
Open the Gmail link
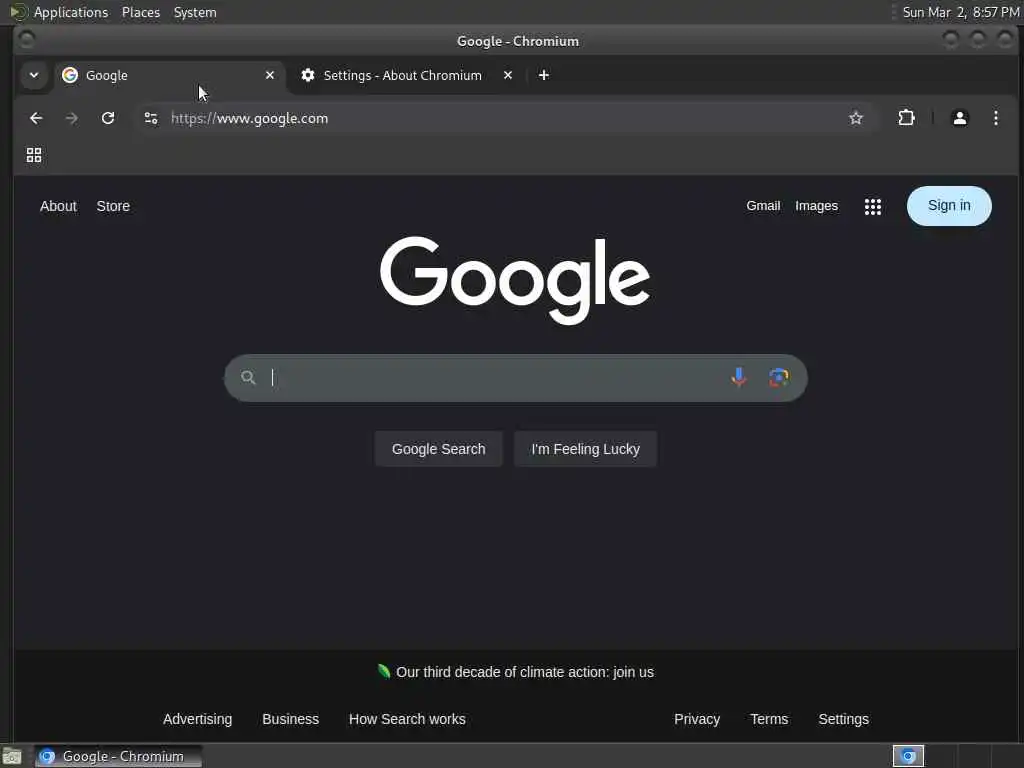(763, 206)
